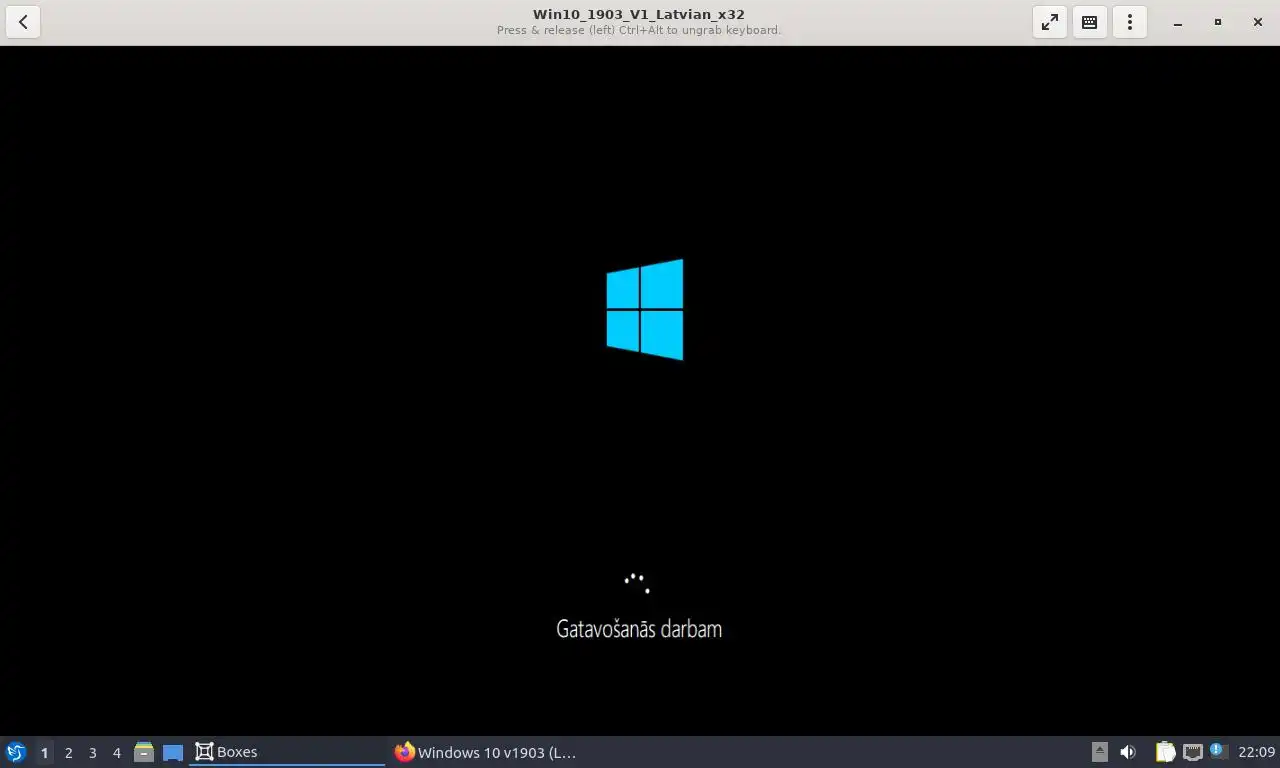Switch to workspace 2
Screen dimensions: 1280x768
click(68, 752)
